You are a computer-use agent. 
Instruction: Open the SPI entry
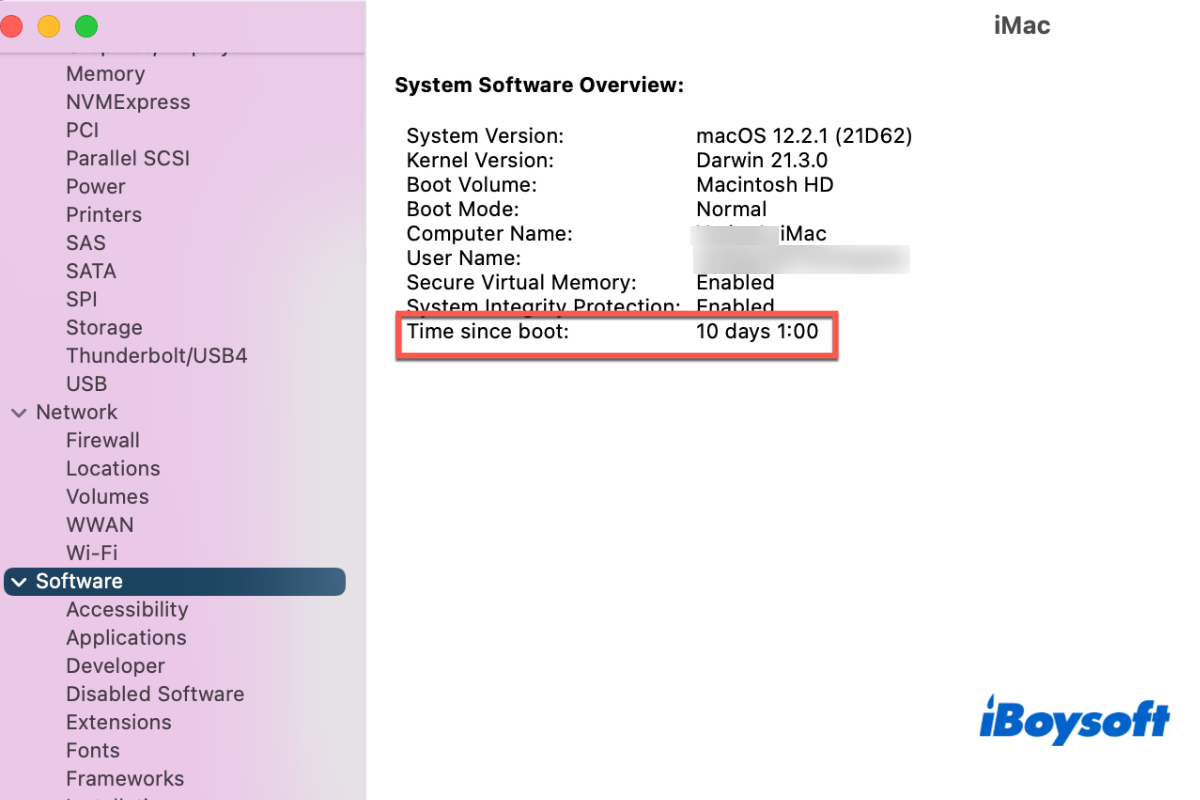pos(82,299)
